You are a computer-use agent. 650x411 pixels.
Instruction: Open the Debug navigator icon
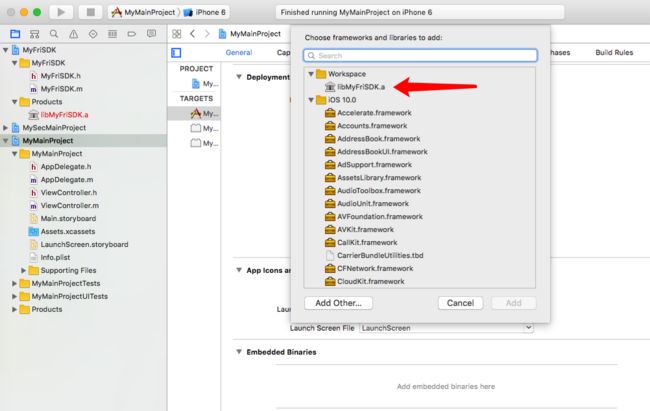[112, 34]
